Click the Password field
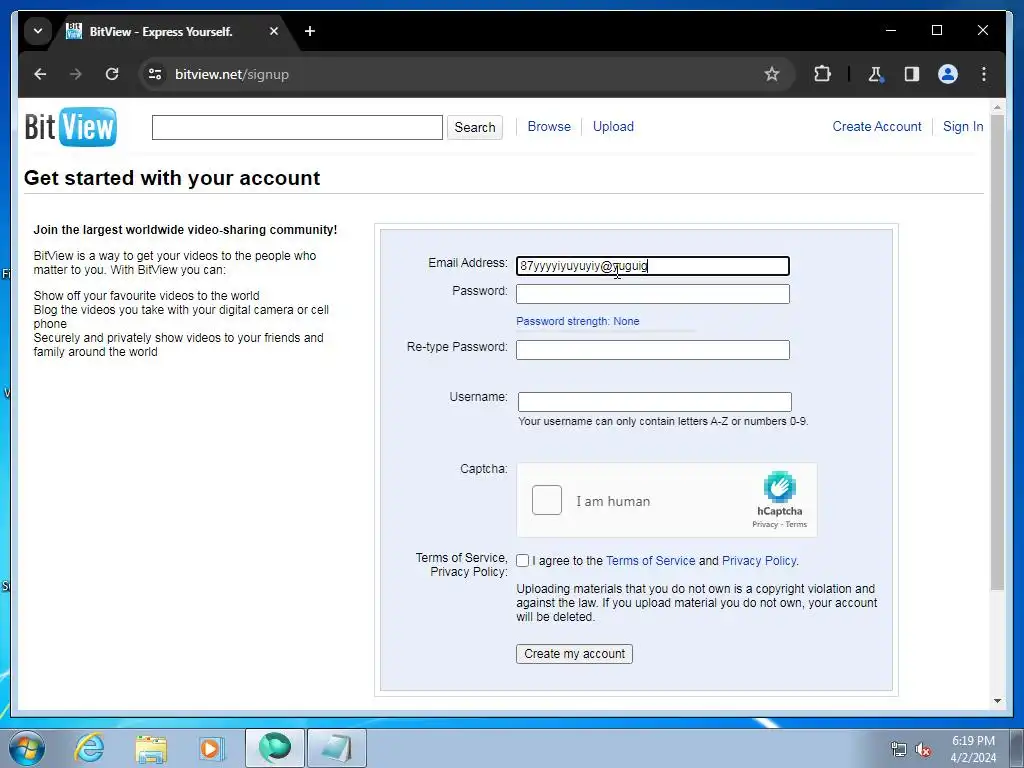1024x768 pixels. (x=652, y=294)
